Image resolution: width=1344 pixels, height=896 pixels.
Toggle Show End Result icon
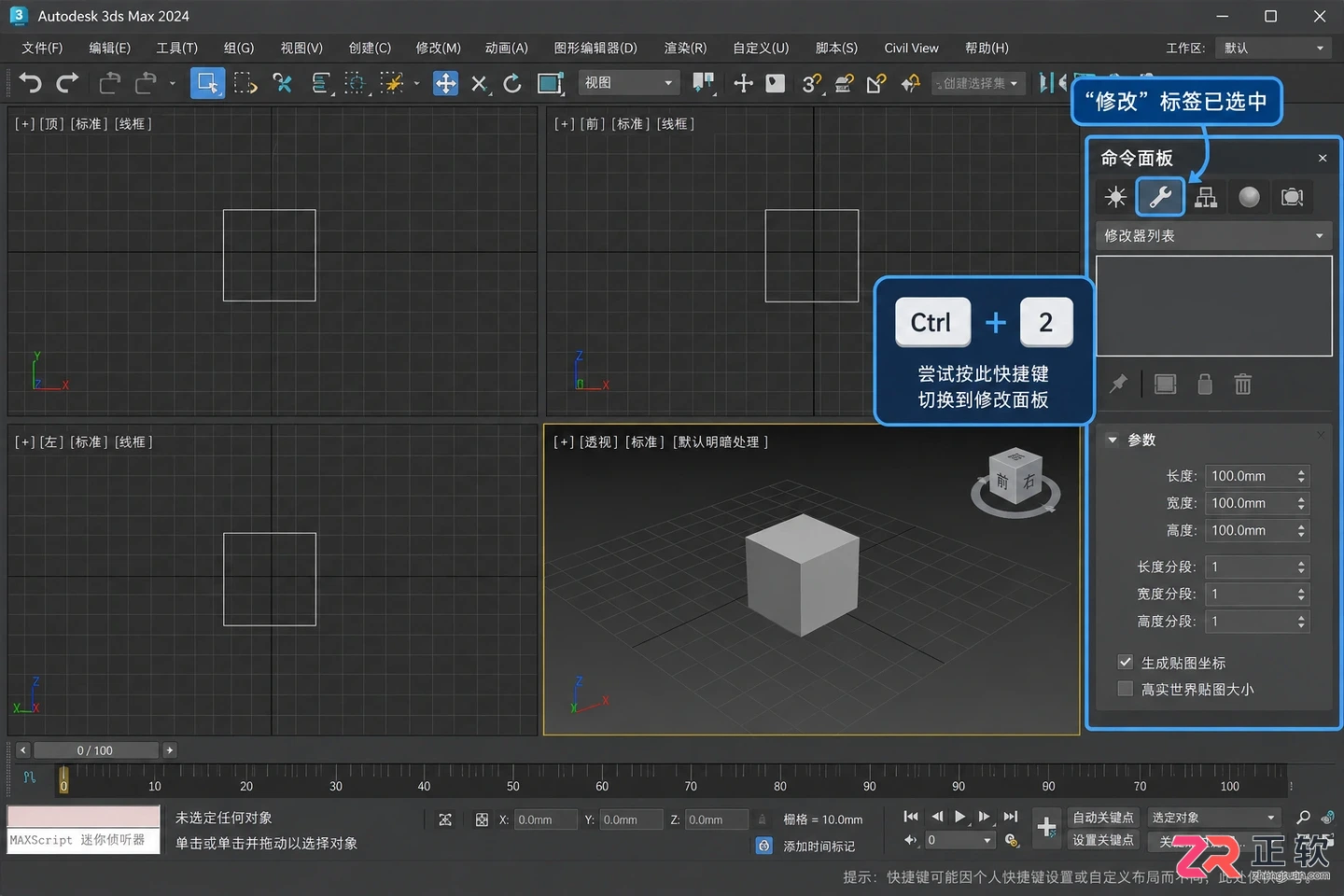(x=1165, y=384)
